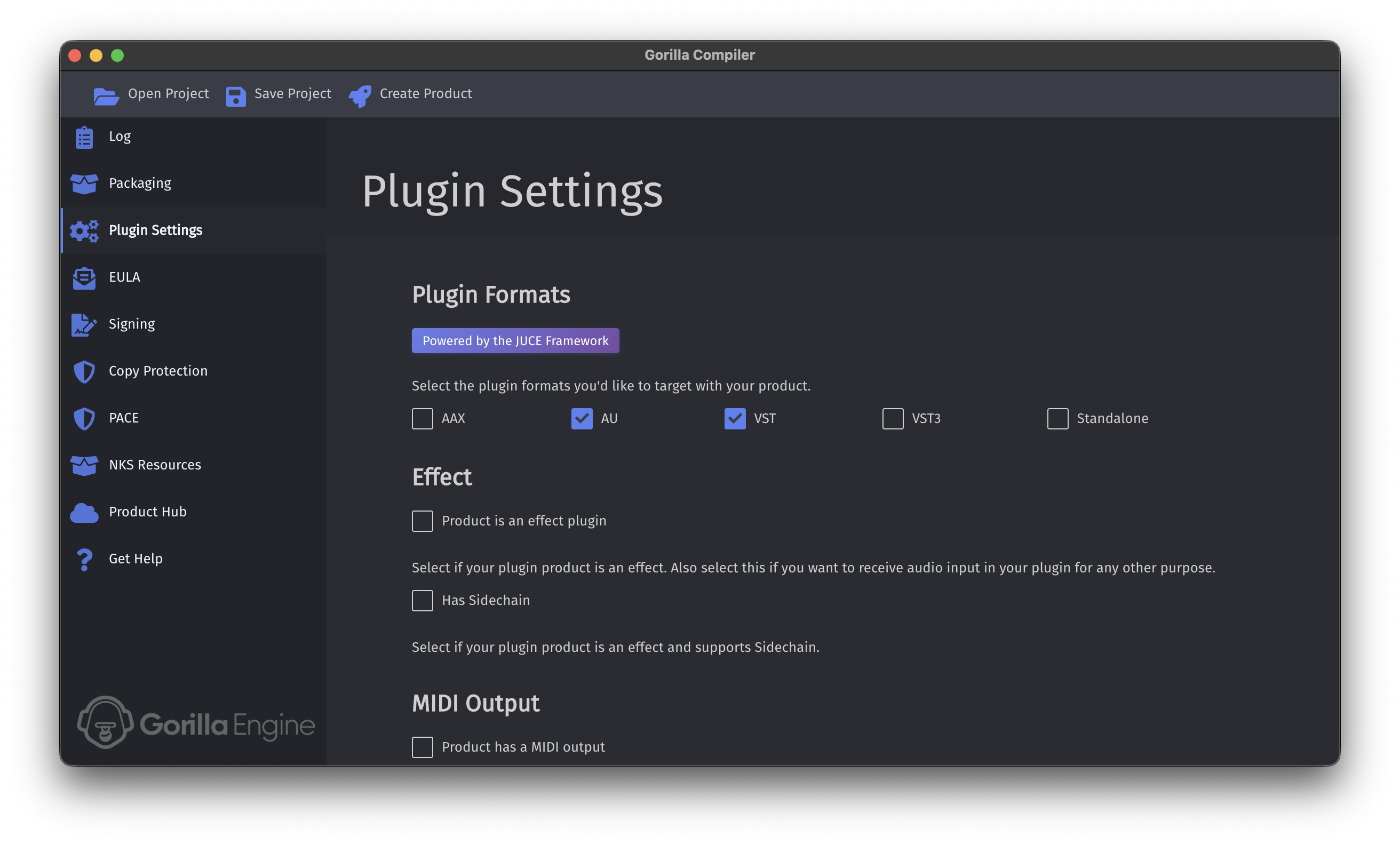The height and width of the screenshot is (845, 1400).
Task: Open the Get Help label
Action: coord(136,559)
